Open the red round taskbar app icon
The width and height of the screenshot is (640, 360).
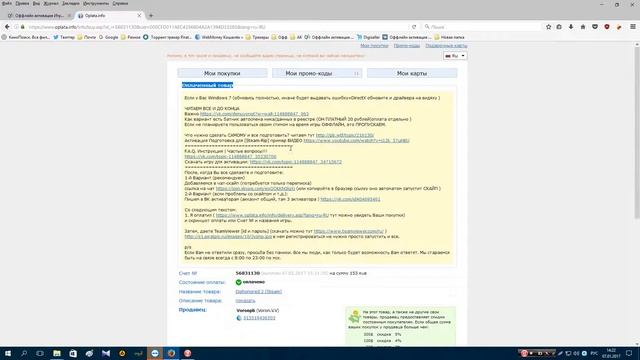click(x=187, y=353)
